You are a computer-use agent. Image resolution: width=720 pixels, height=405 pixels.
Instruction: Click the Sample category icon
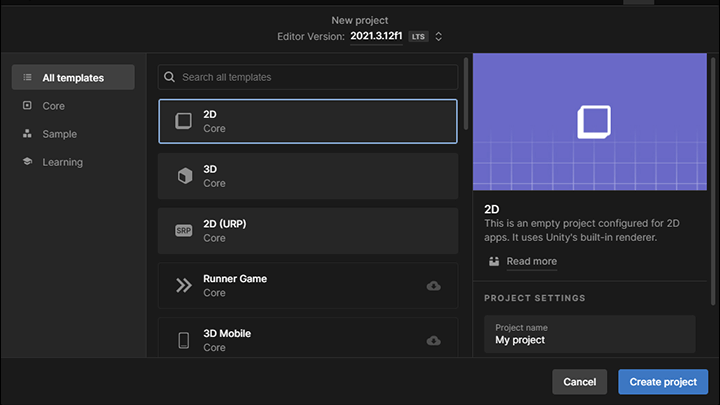pos(27,133)
